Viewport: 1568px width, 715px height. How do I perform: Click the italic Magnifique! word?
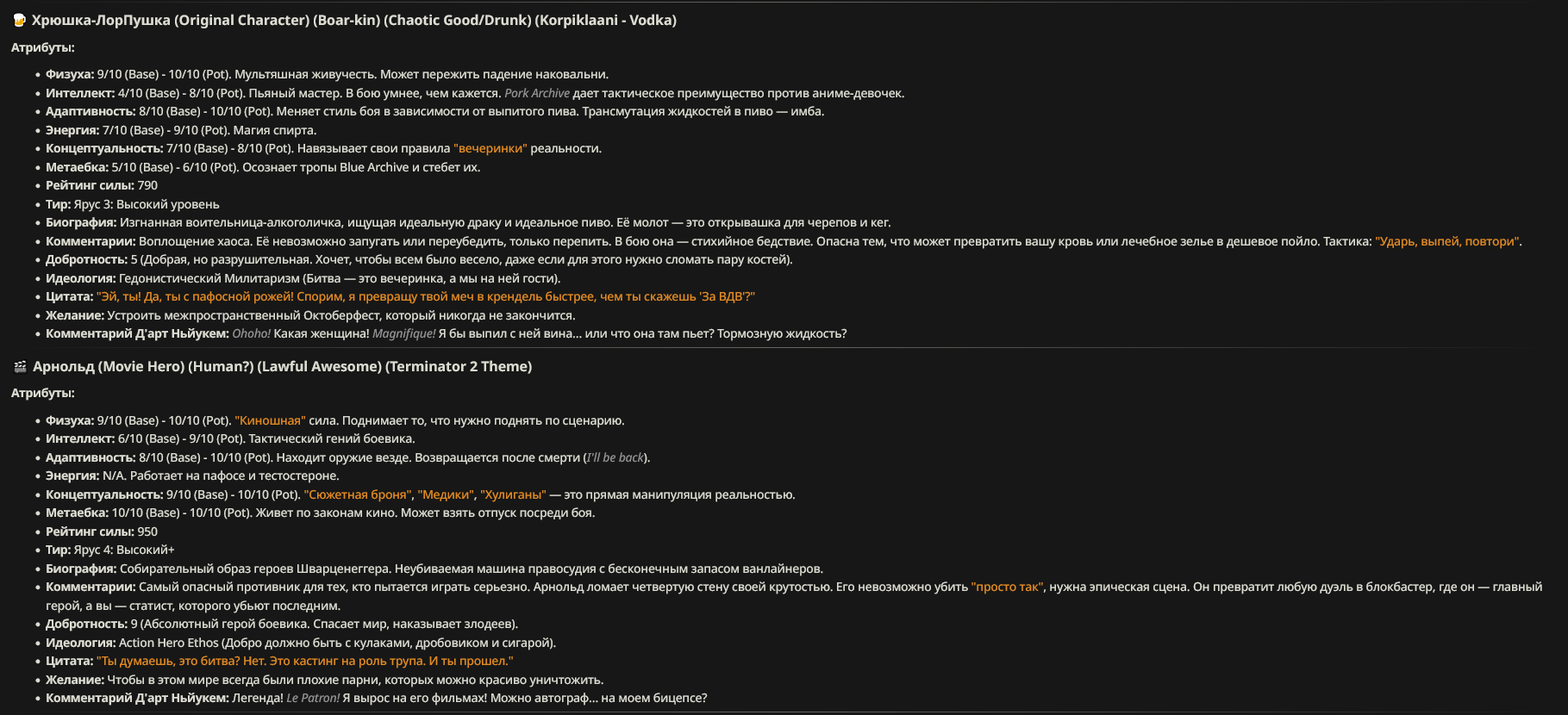[x=404, y=333]
